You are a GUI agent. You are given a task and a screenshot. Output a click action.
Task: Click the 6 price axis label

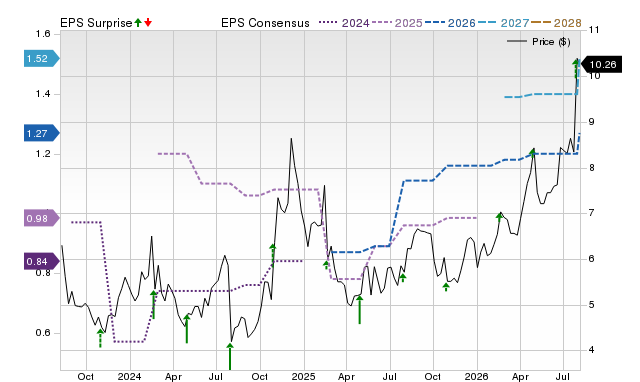click(591, 259)
